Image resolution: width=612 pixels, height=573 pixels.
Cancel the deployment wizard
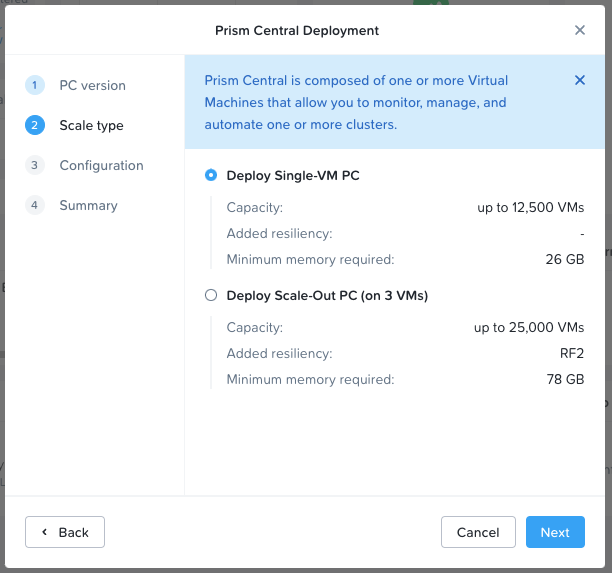click(478, 532)
